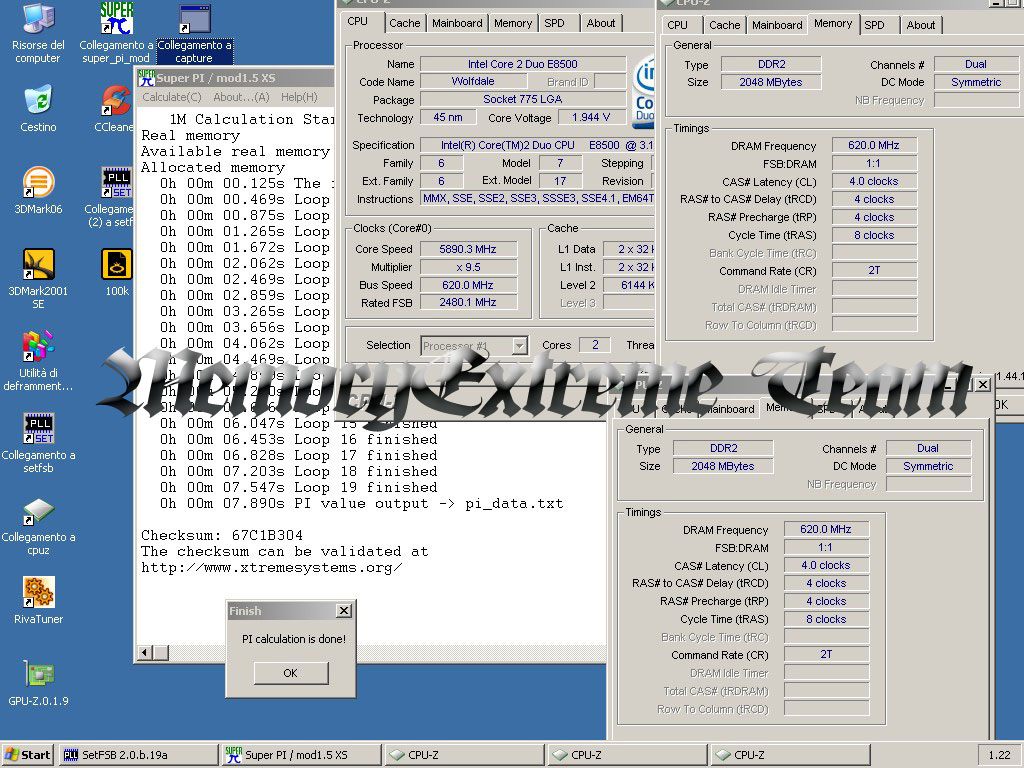Click the Intel Core 2 Duo E8500 name field
The image size is (1024, 768).
point(522,64)
